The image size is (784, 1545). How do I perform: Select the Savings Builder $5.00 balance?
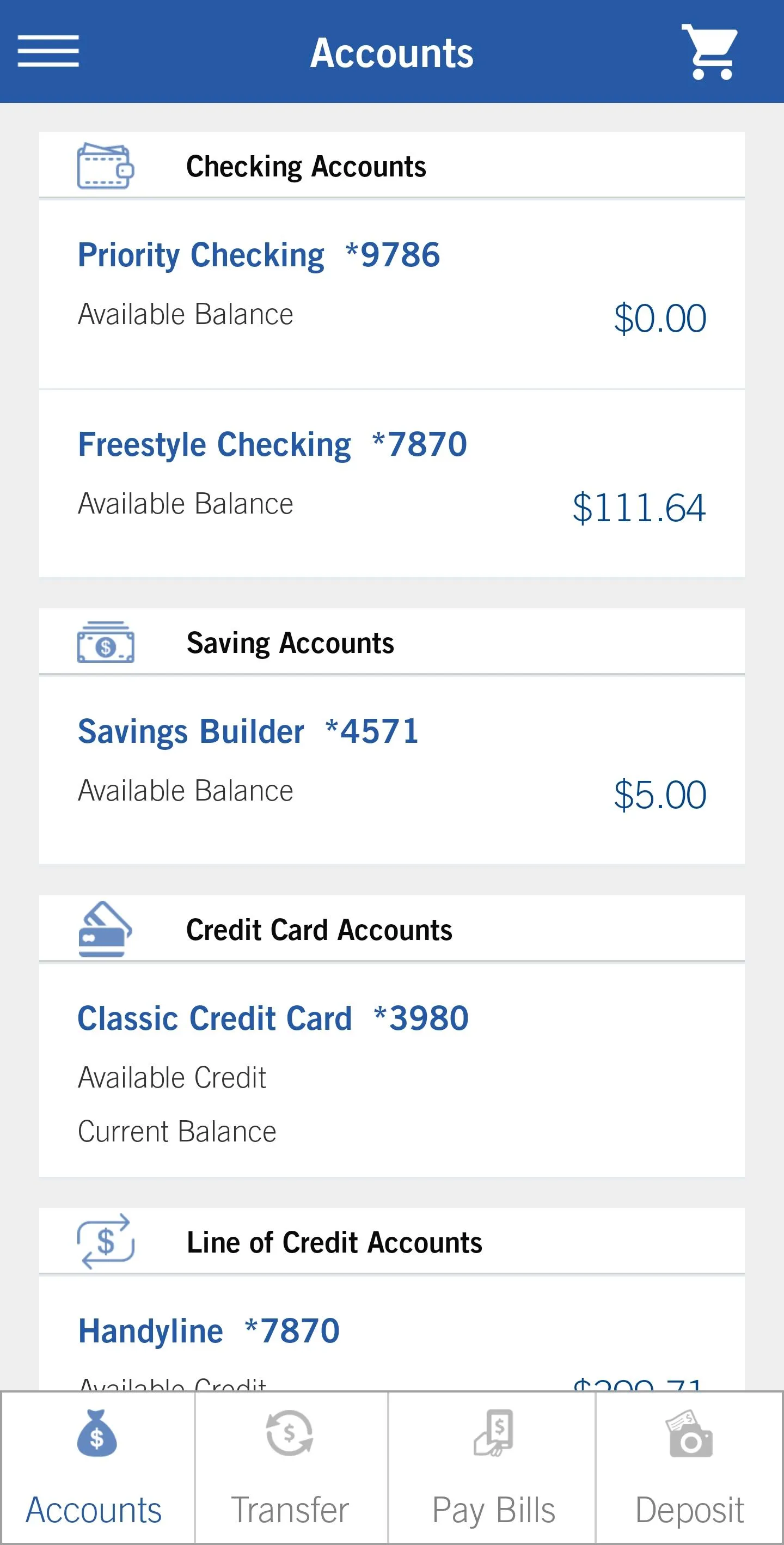660,795
